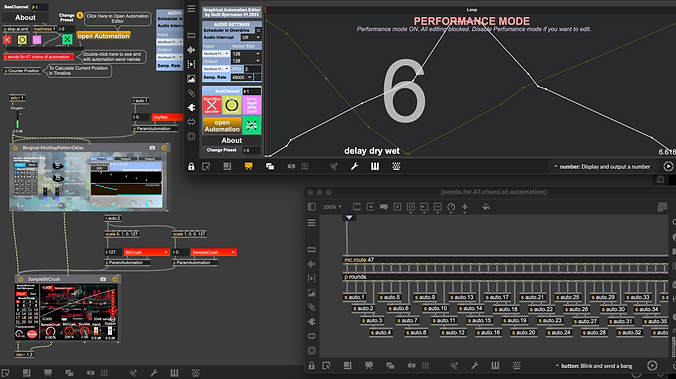Click the green X toggle in editor panel

pos(252,125)
